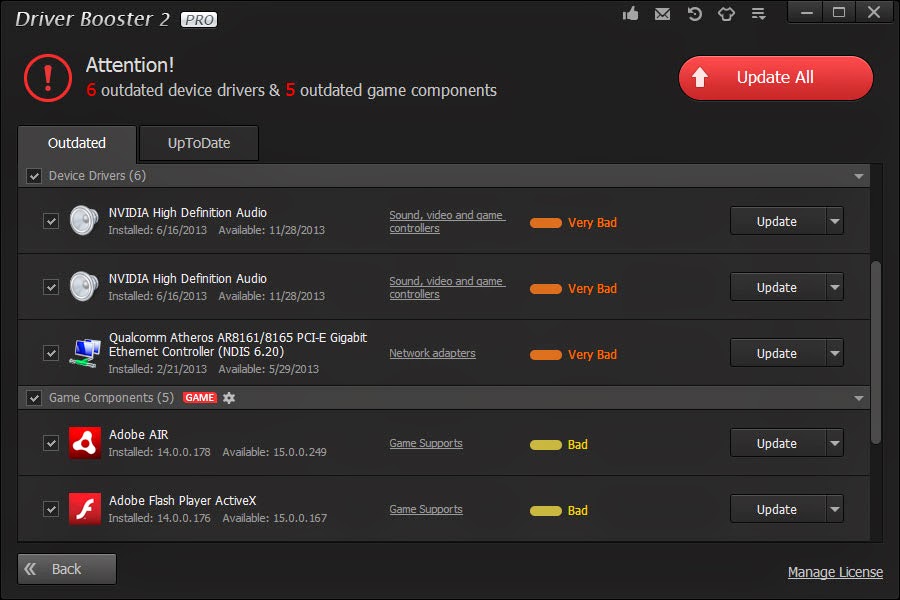900x600 pixels.
Task: Toggle the Game Components group checkbox
Action: pyautogui.click(x=34, y=398)
